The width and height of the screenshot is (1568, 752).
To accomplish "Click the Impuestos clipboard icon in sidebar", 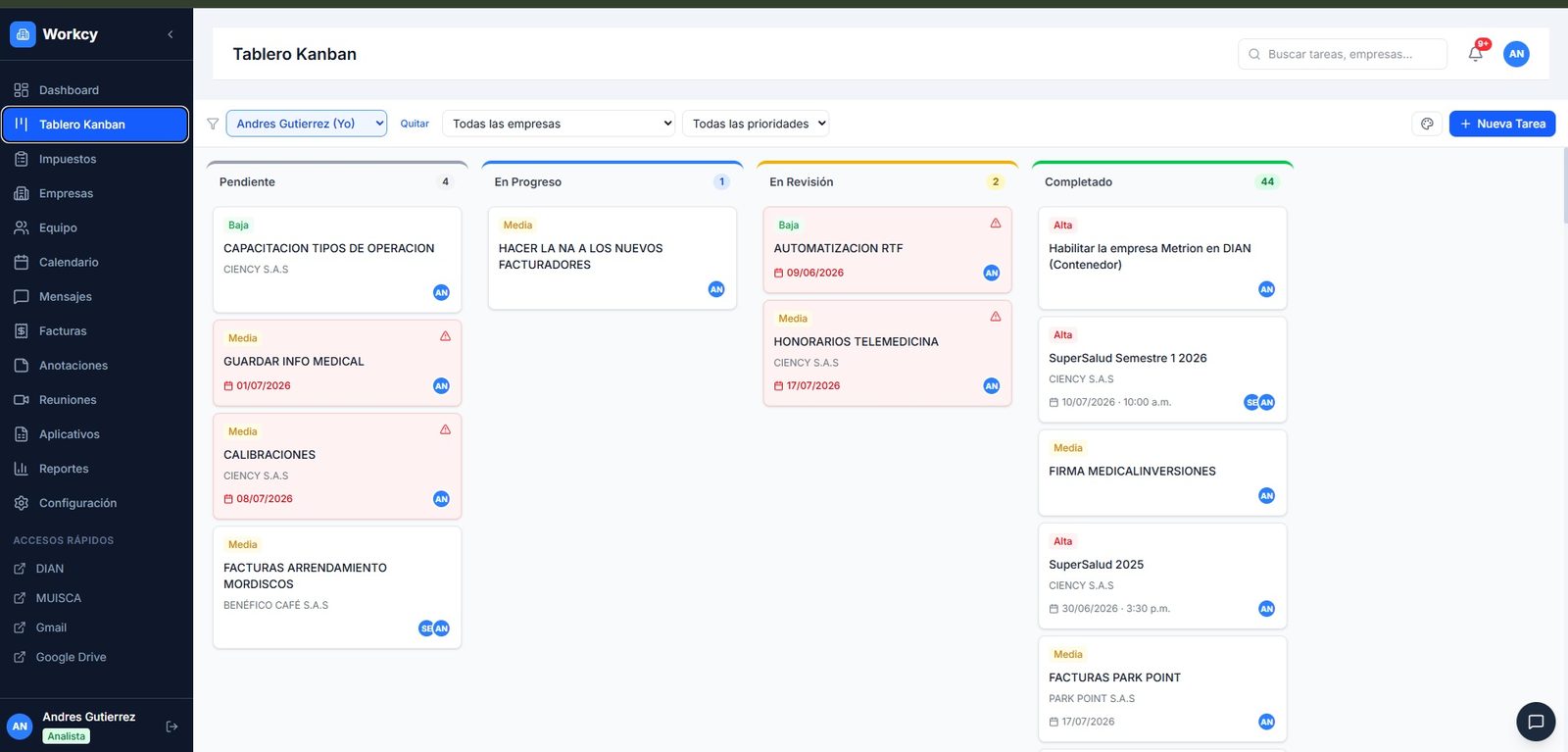I will coord(22,159).
